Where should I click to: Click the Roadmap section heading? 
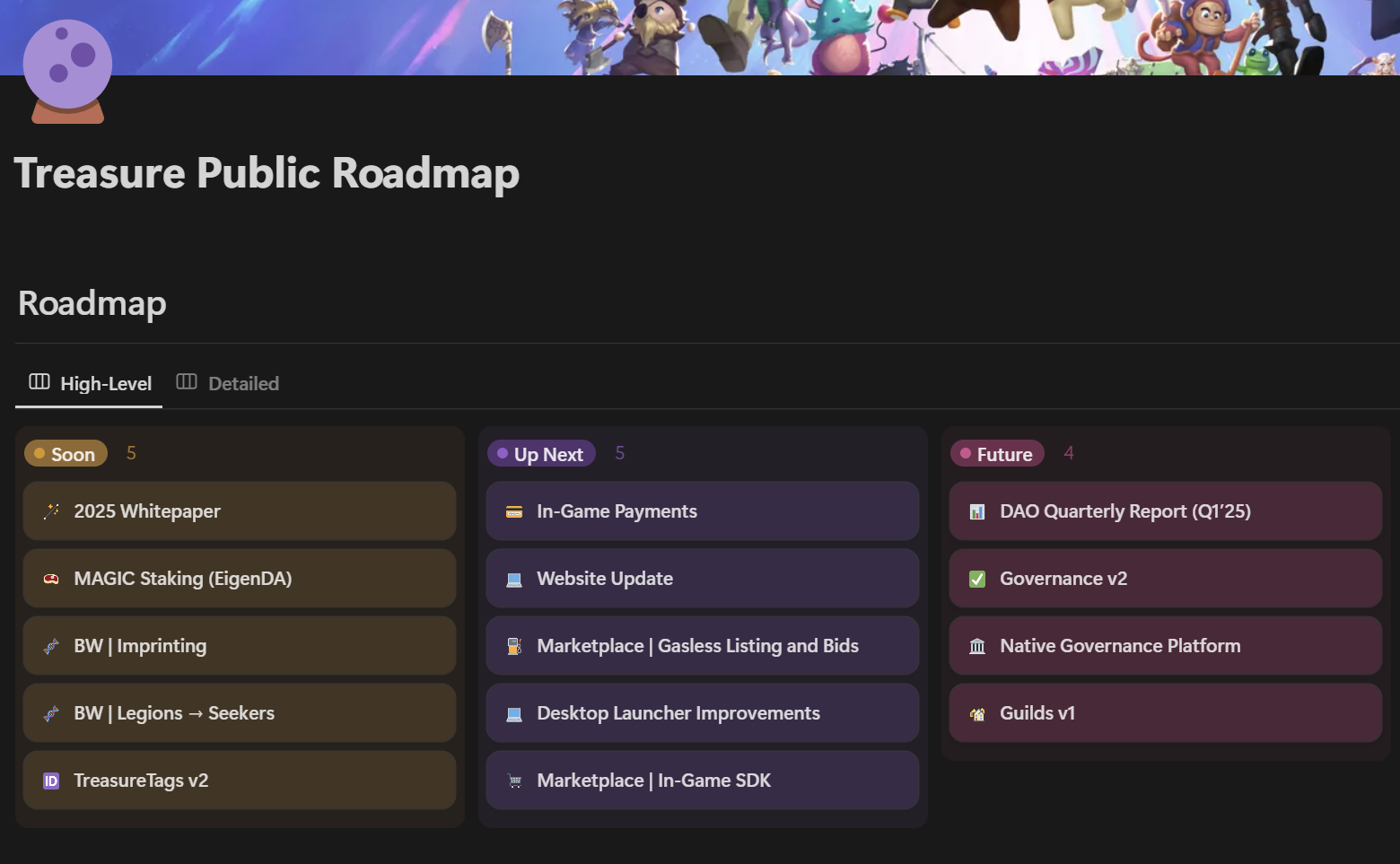(x=92, y=303)
